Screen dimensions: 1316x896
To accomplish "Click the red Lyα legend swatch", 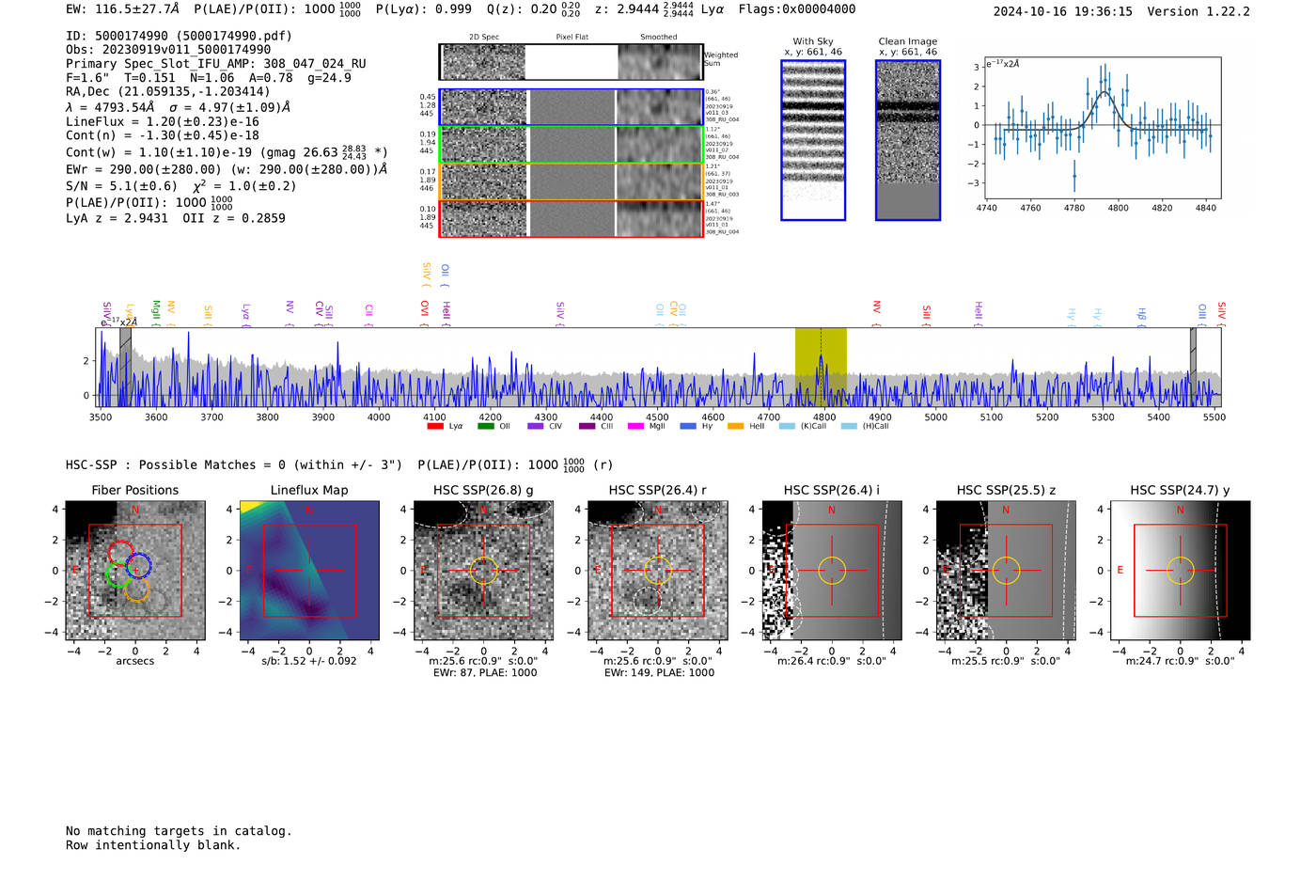I will coord(434,427).
